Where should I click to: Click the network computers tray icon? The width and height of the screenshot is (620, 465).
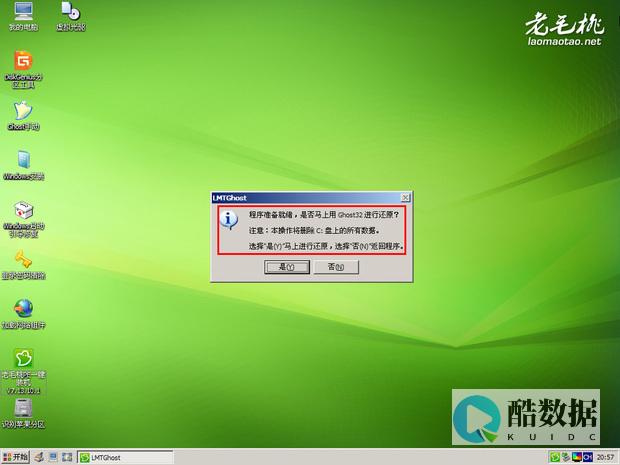[566, 457]
